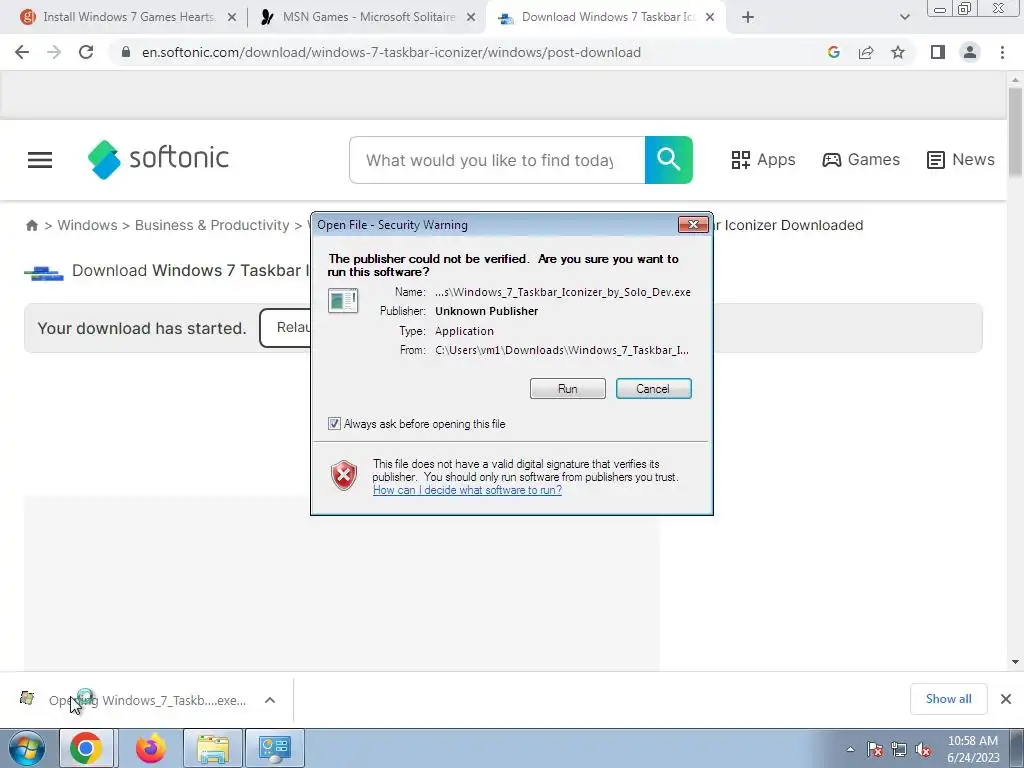
Task: Click the Open File - Security Warning title
Action: [x=392, y=225]
